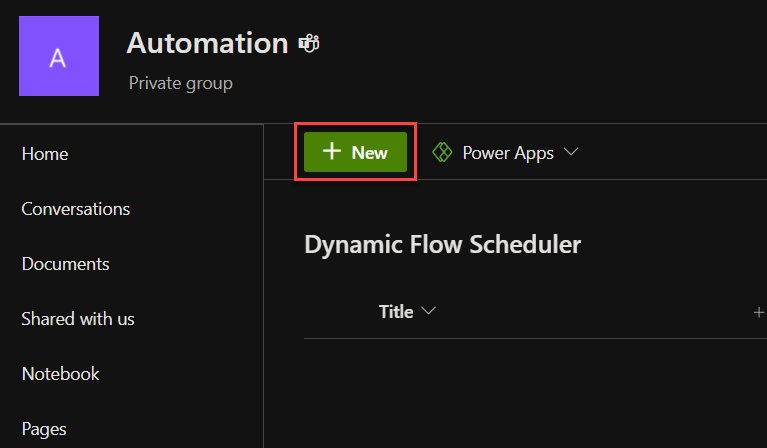Click the green New button text

point(369,153)
